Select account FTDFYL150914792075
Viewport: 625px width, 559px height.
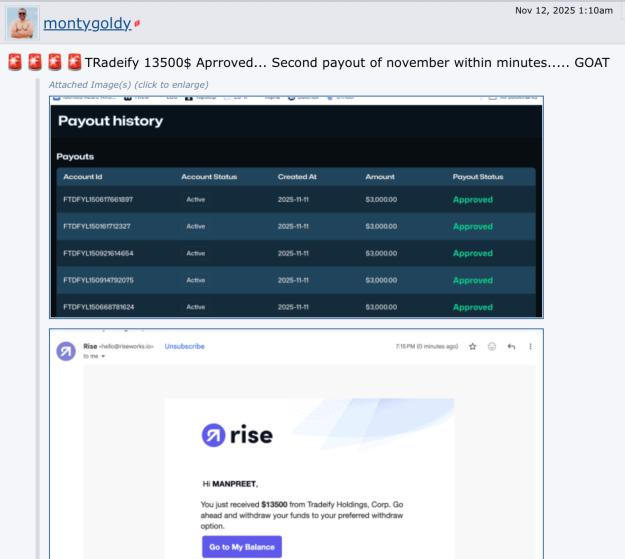tap(98, 280)
